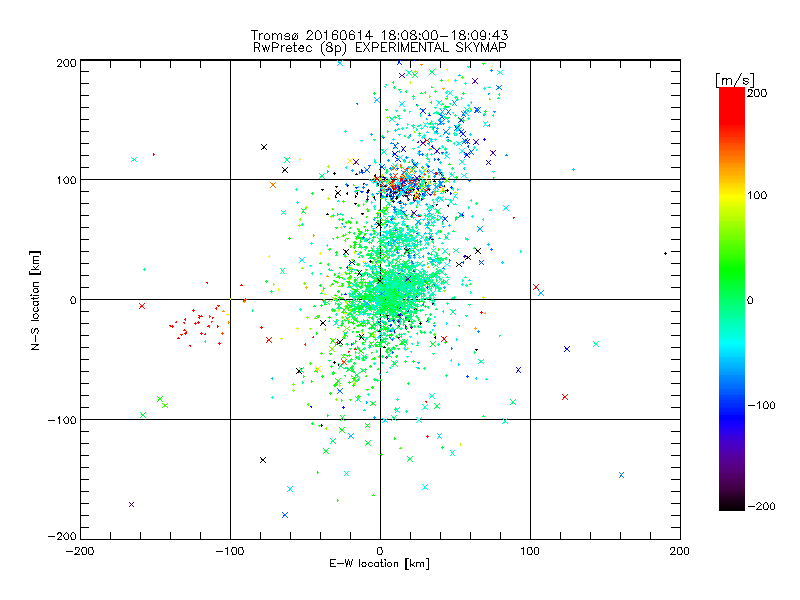Click the 'N-S location [km]' axis label
Screen dimensions: 800x600
click(x=35, y=300)
